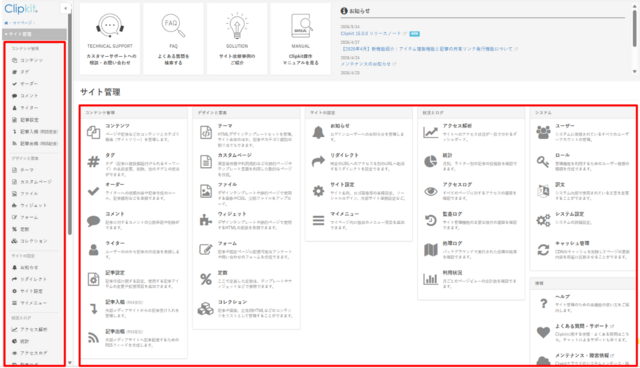This screenshot has height=368, width=640.
Task: Open the メンテナンスのお知らせ announcement link
Action: point(366,64)
